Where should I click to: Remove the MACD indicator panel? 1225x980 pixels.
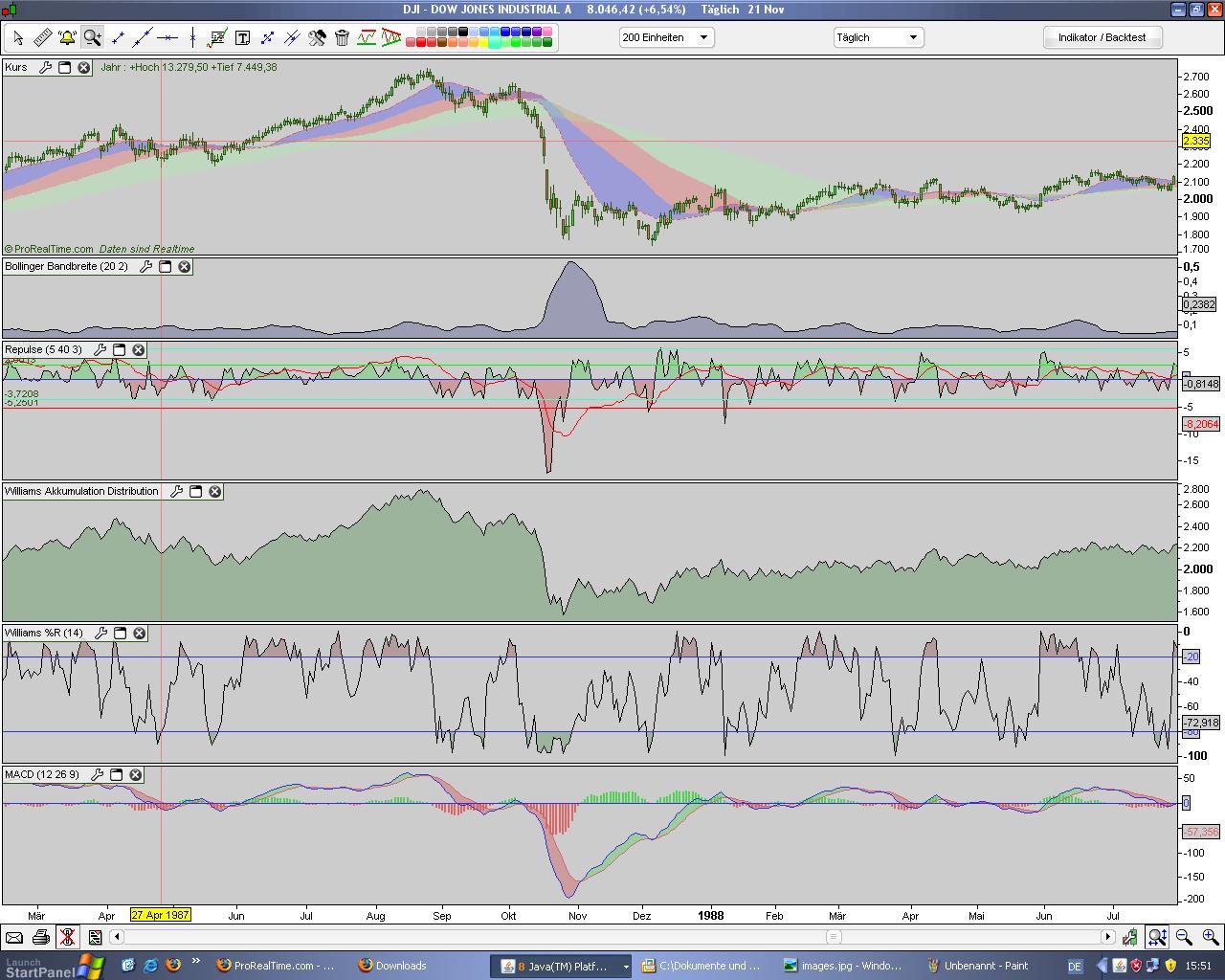[135, 774]
